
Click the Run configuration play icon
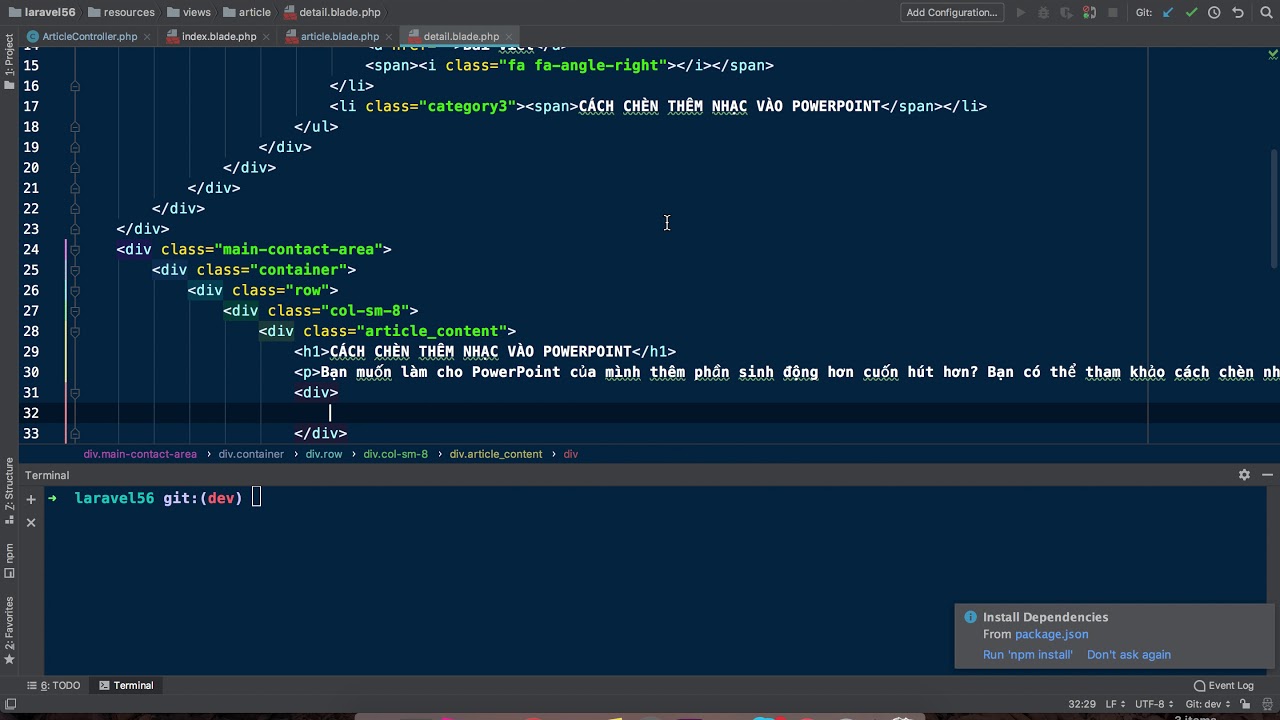1021,13
